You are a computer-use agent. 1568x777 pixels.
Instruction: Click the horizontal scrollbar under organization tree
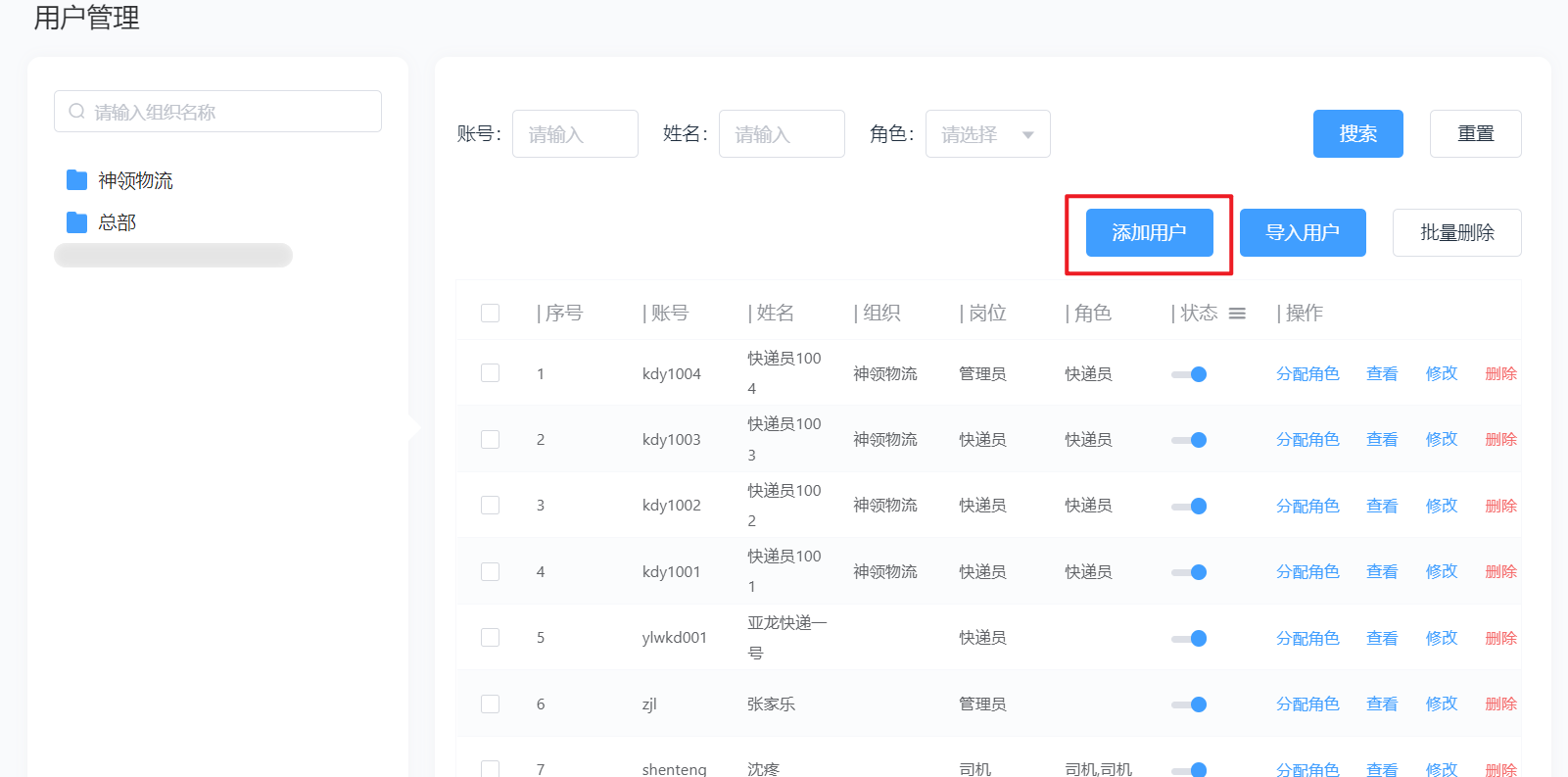point(173,256)
